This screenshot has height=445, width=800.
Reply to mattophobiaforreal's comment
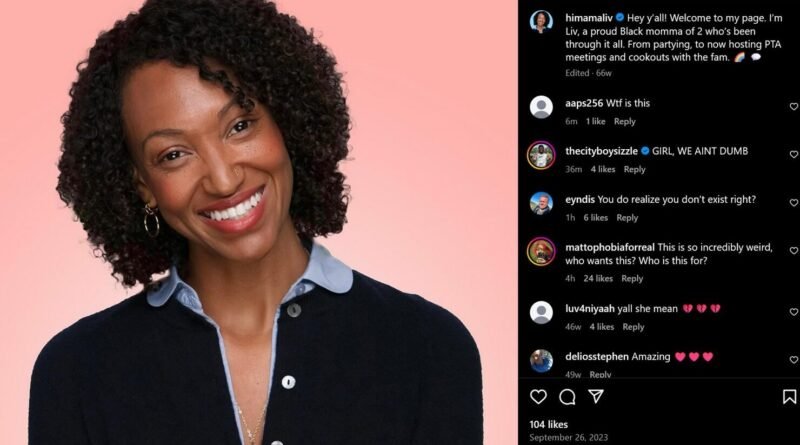coord(632,279)
